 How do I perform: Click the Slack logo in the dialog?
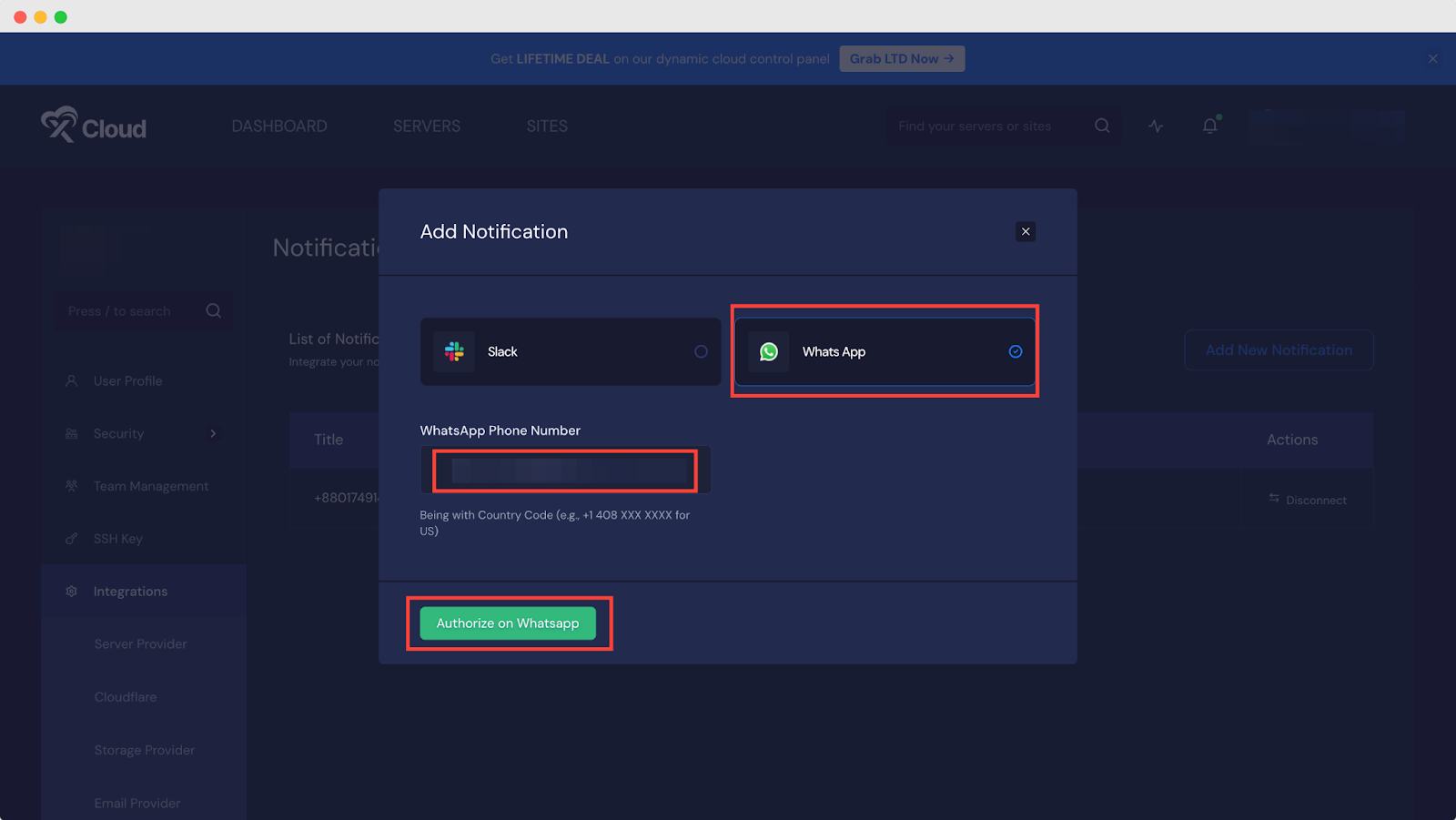pyautogui.click(x=455, y=351)
